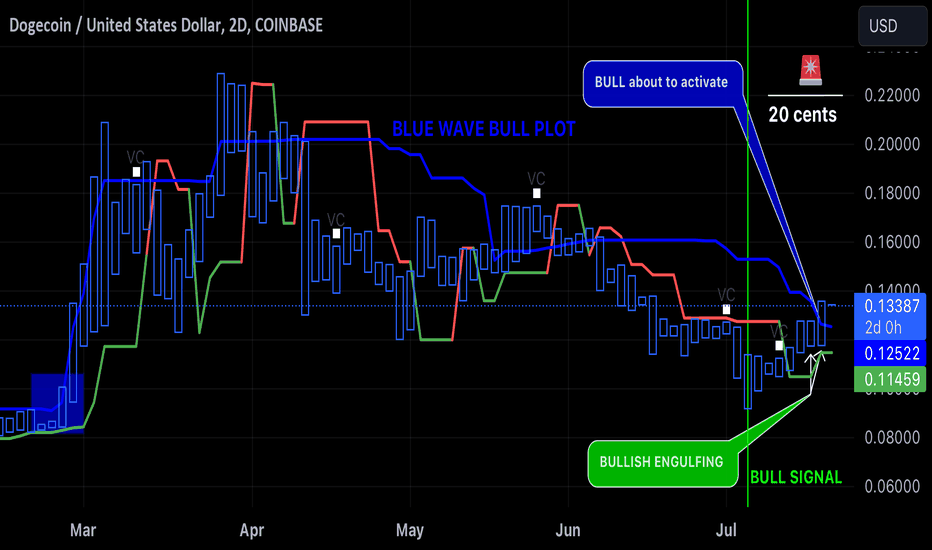Click the 'BLUE WAVE BULL PLOT' label
The width and height of the screenshot is (932, 550).
[x=483, y=129]
